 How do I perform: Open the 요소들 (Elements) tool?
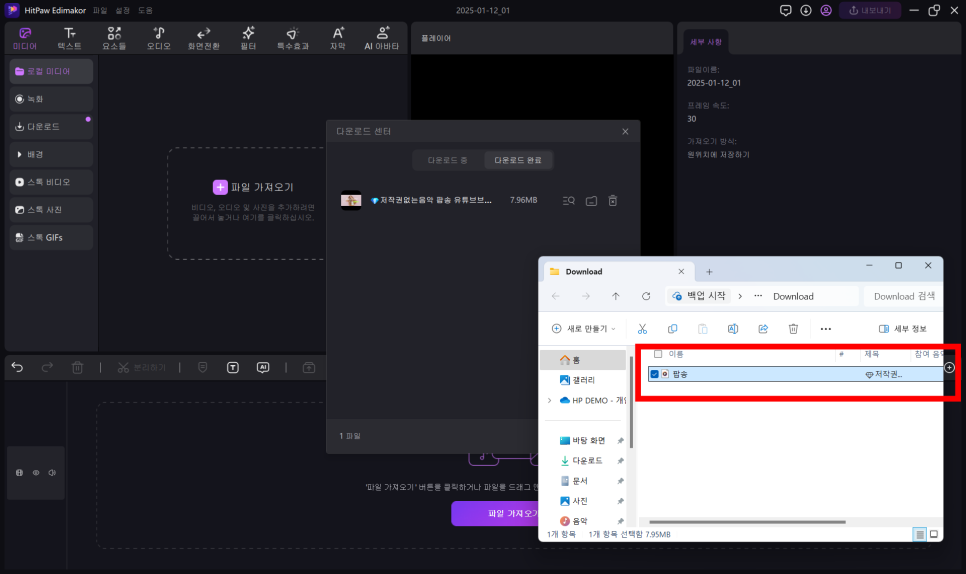tap(114, 38)
